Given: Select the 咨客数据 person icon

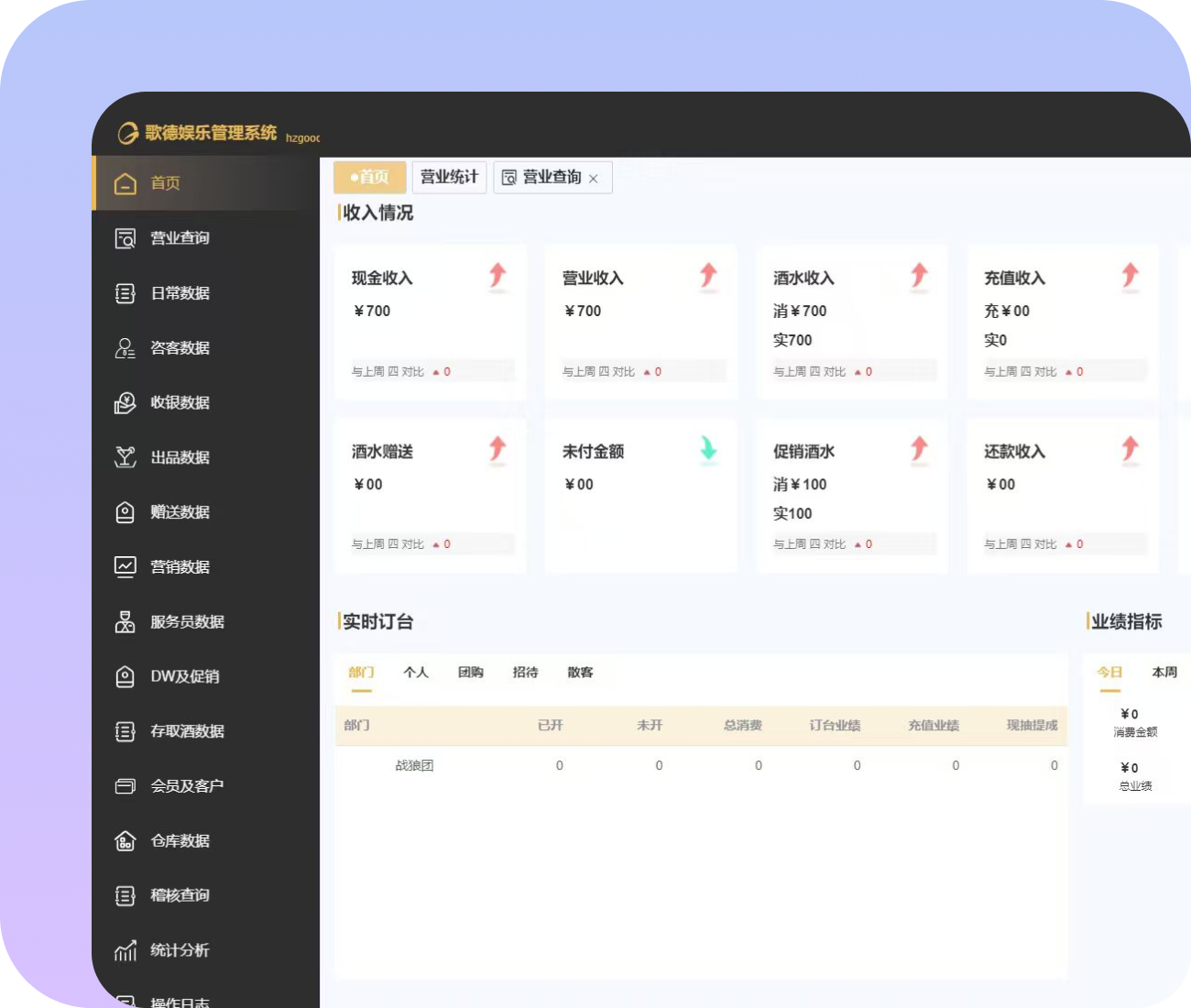Looking at the screenshot, I should click(126, 348).
